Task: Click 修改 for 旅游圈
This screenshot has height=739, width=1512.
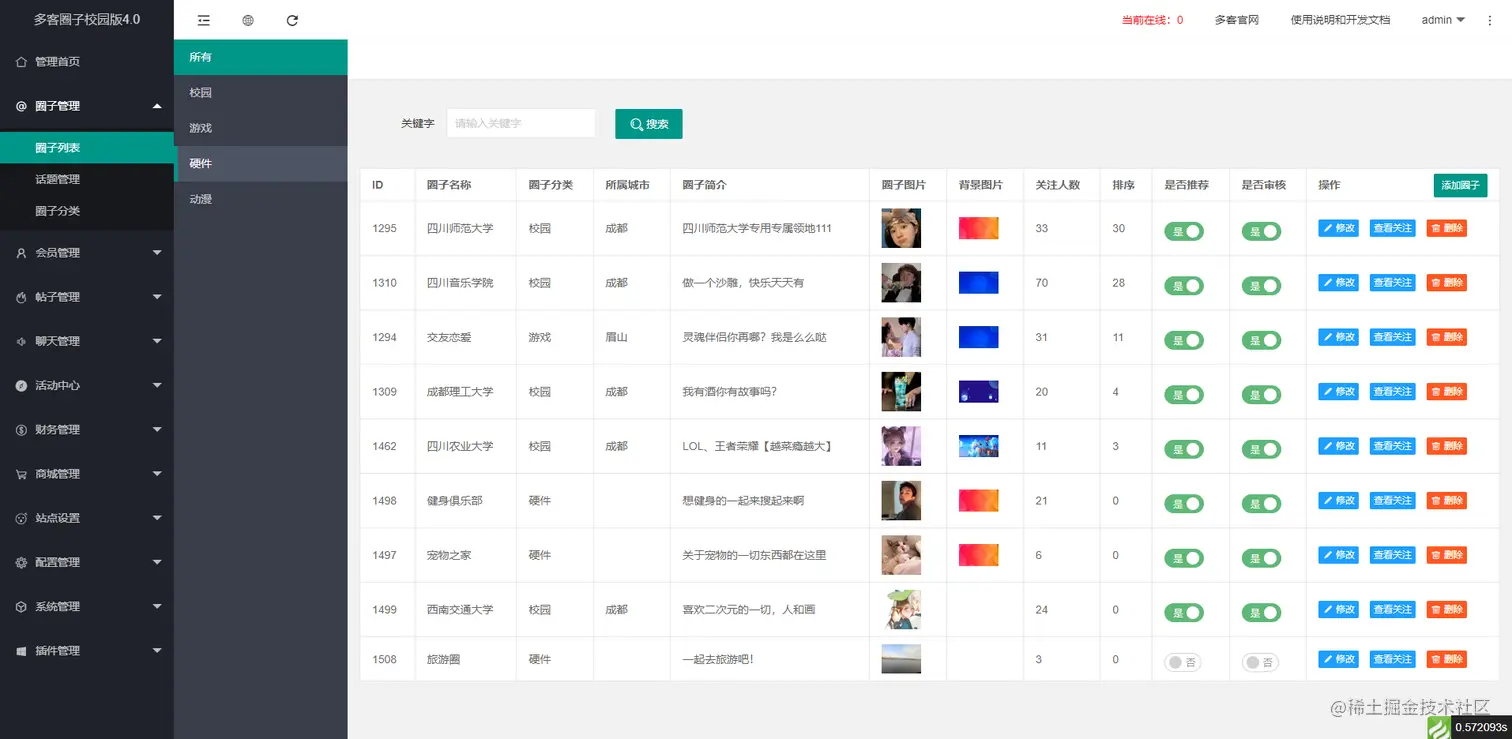Action: click(1339, 659)
